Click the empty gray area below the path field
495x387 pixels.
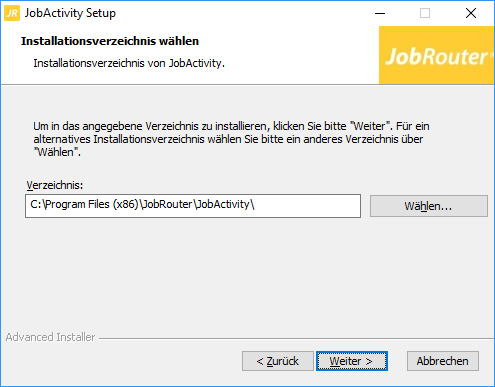[247, 273]
